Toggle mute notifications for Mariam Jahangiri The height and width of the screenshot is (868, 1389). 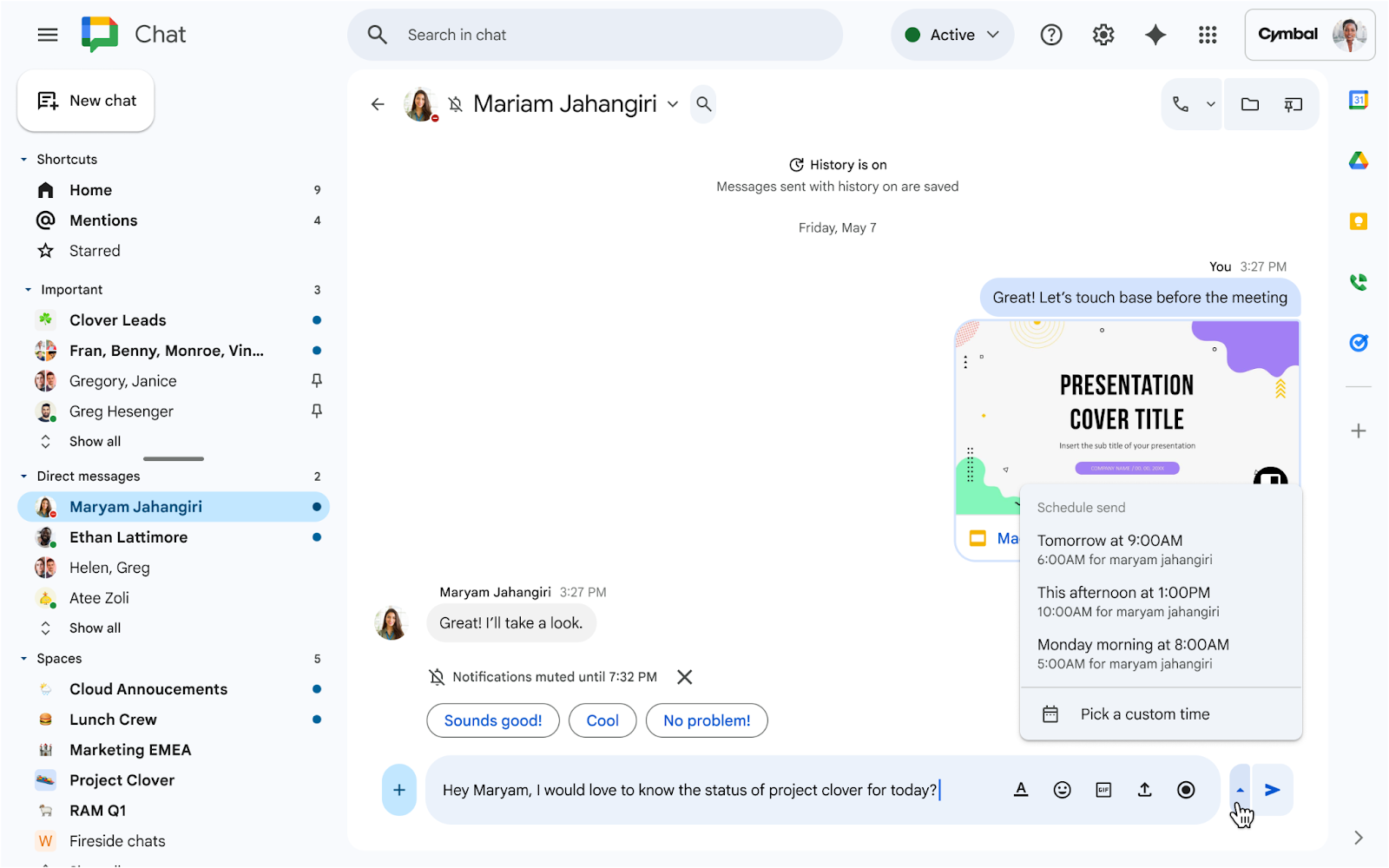[x=455, y=103]
